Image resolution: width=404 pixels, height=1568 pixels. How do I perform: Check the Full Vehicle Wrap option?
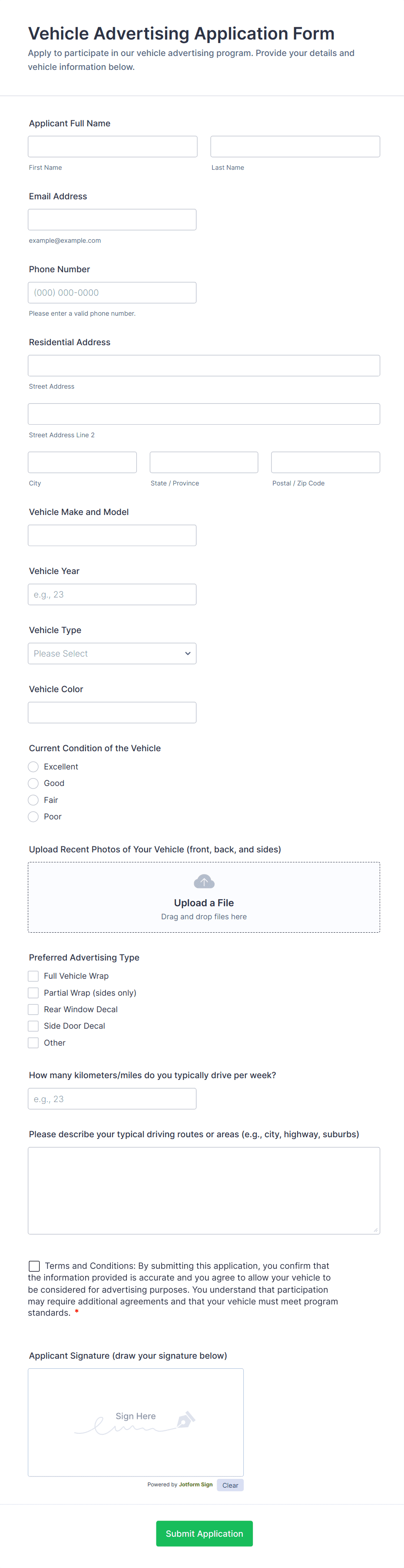[33, 976]
